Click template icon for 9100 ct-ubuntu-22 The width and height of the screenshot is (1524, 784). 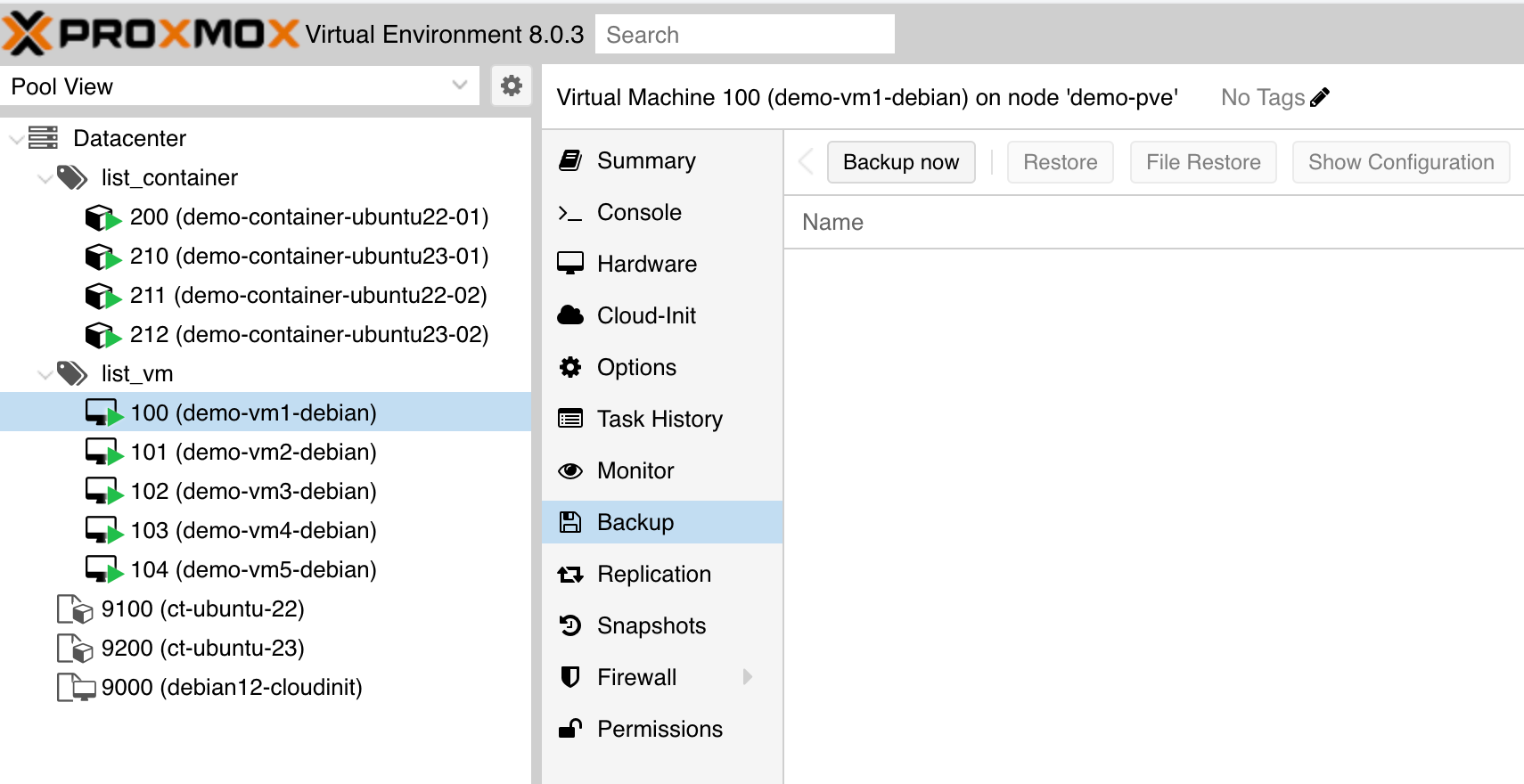pos(75,608)
